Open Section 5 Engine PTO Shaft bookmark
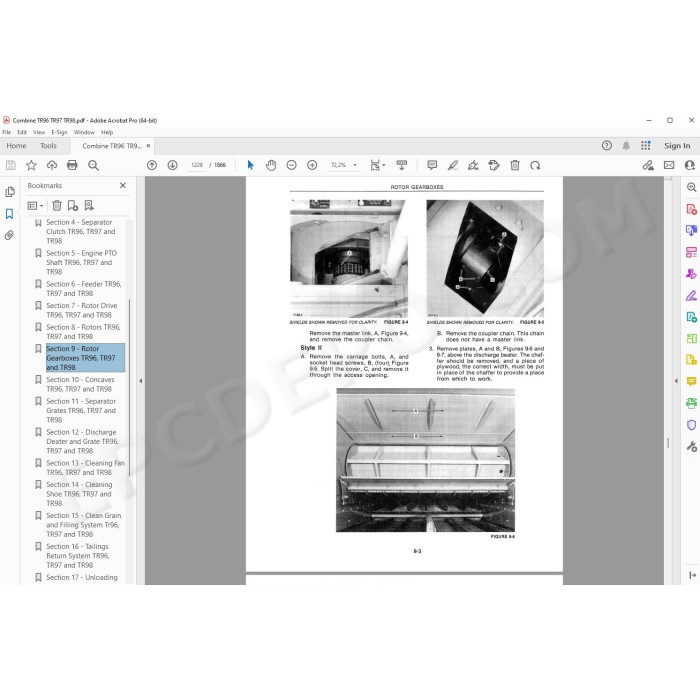This screenshot has height=700, width=700. (x=81, y=262)
